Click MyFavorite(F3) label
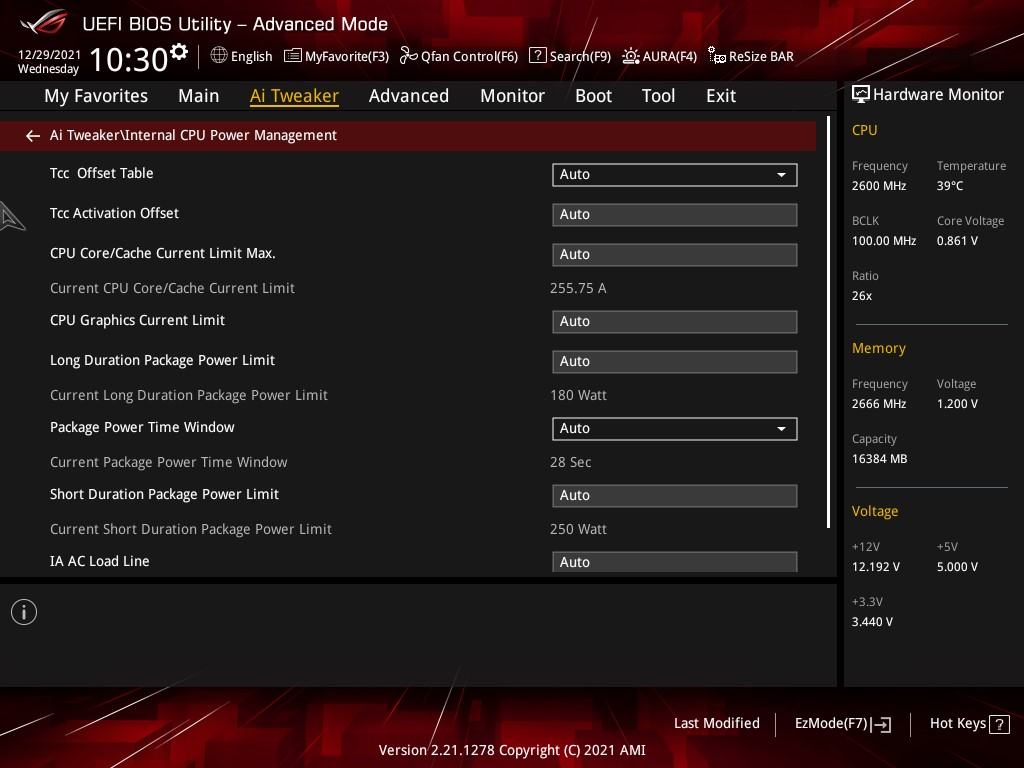Image resolution: width=1024 pixels, height=768 pixels. pyautogui.click(x=347, y=56)
